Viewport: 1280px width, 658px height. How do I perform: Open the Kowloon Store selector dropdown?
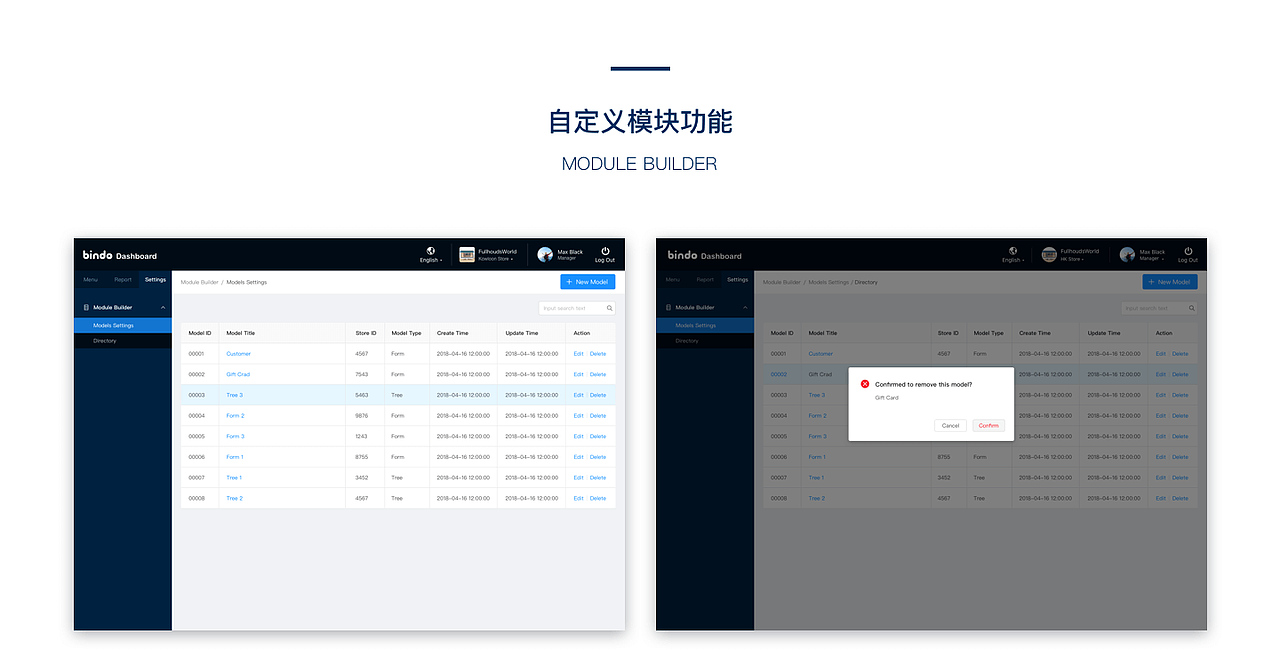click(496, 259)
